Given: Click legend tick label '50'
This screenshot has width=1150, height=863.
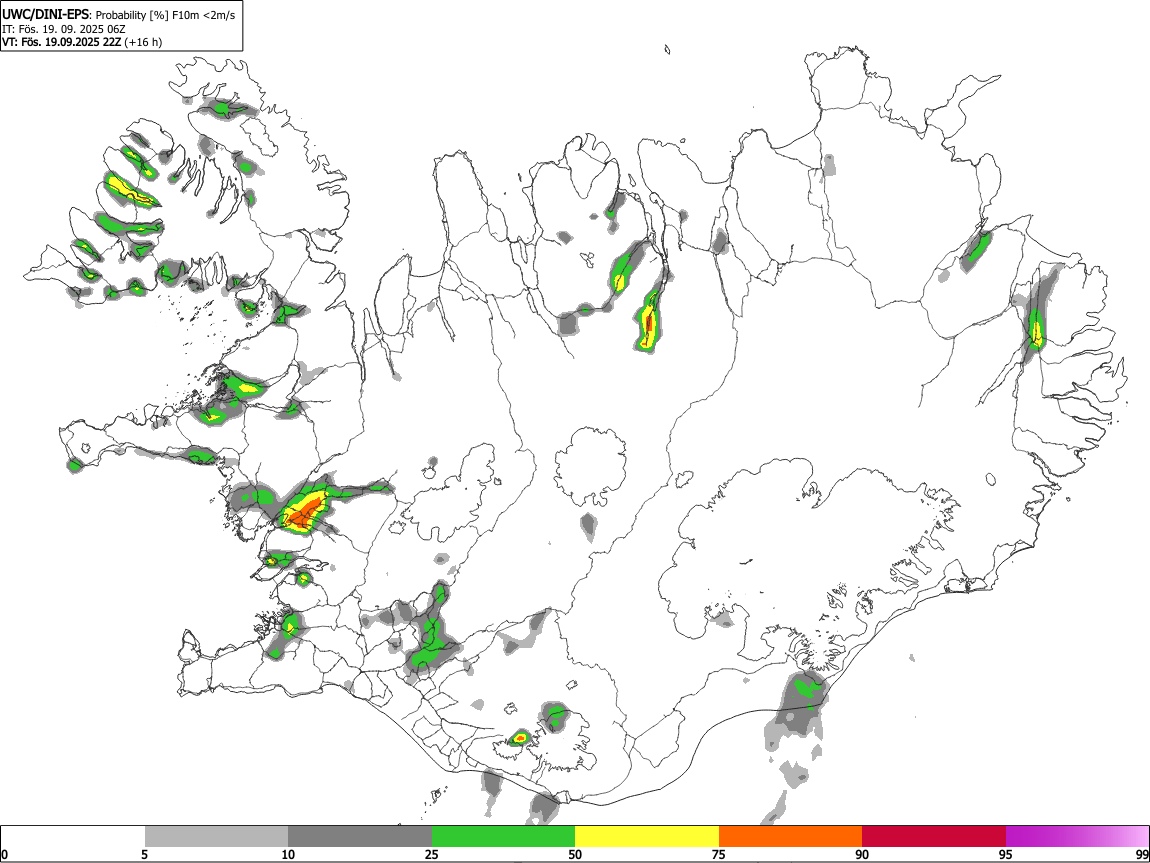Looking at the screenshot, I should [x=575, y=854].
